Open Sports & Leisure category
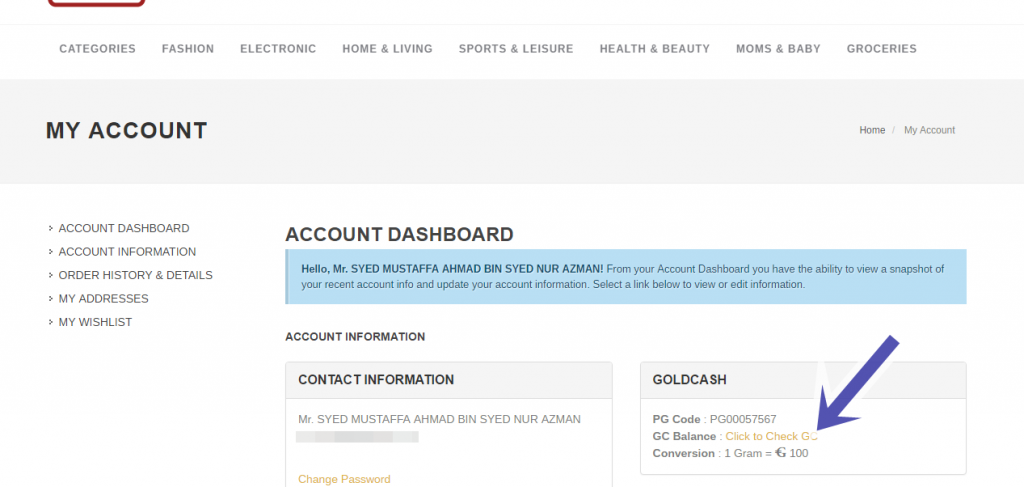This screenshot has width=1024, height=487. coord(516,49)
